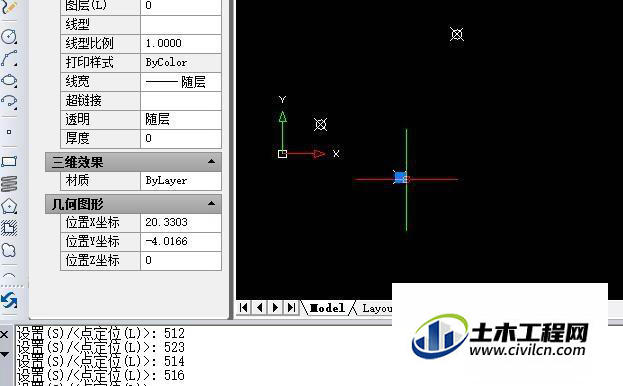Click the 超链接 property label
Viewport: 623px width, 386px height.
[x=83, y=100]
